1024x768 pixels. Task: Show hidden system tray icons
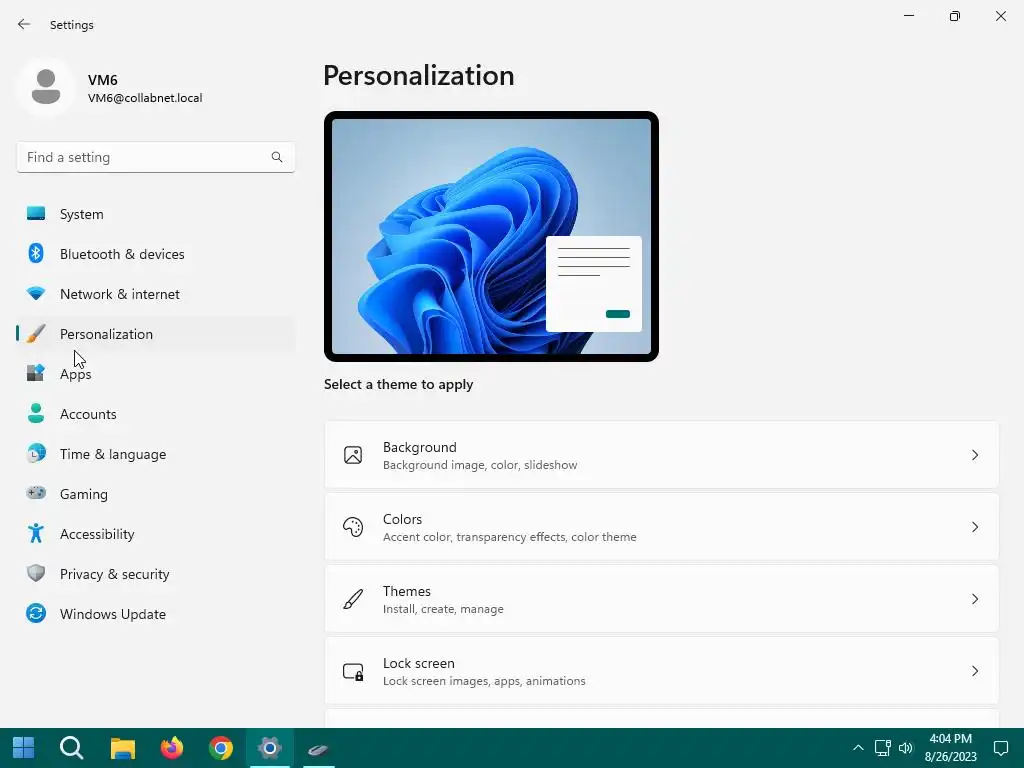pyautogui.click(x=858, y=748)
